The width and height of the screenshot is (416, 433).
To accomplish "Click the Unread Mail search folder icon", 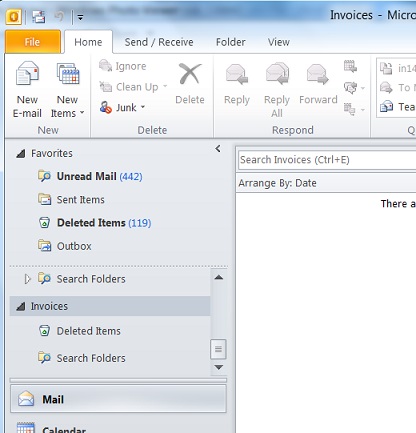I will pos(44,176).
